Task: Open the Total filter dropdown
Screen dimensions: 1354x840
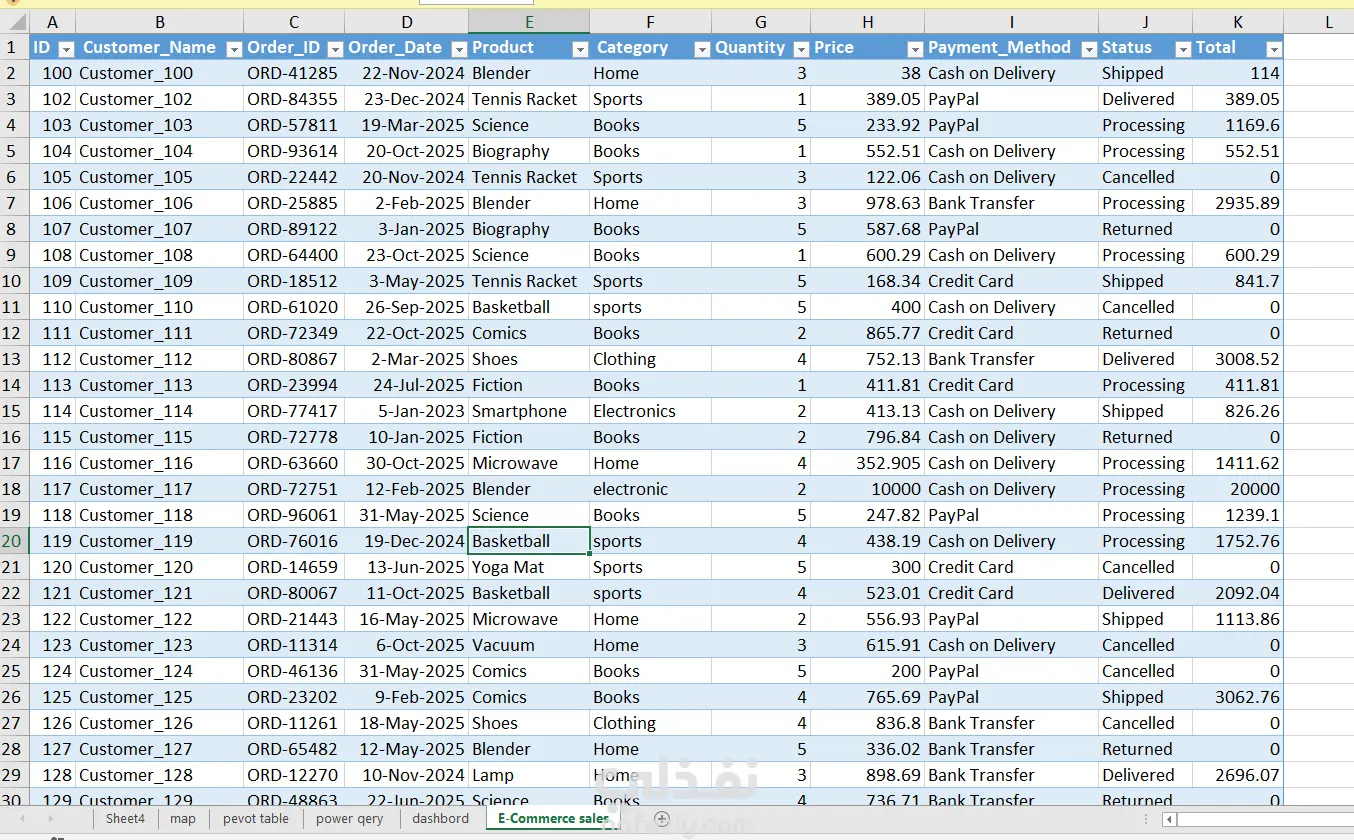Action: pyautogui.click(x=1274, y=48)
